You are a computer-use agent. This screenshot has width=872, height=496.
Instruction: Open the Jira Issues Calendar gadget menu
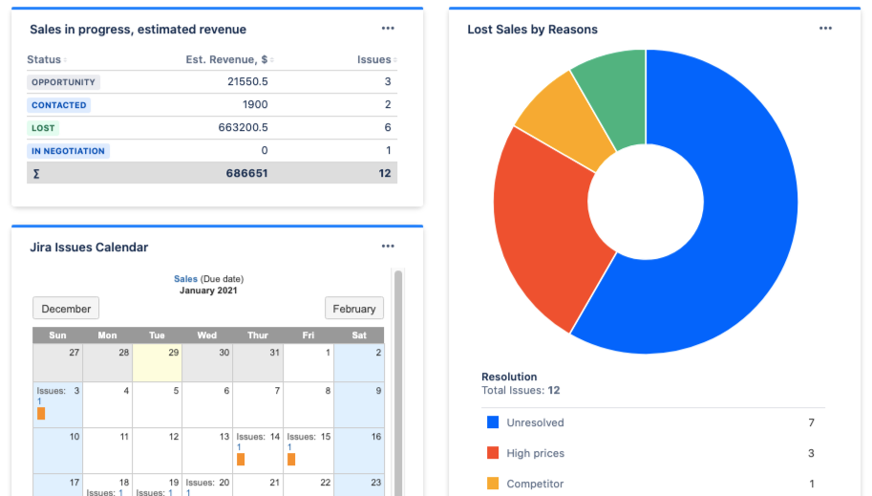[388, 247]
